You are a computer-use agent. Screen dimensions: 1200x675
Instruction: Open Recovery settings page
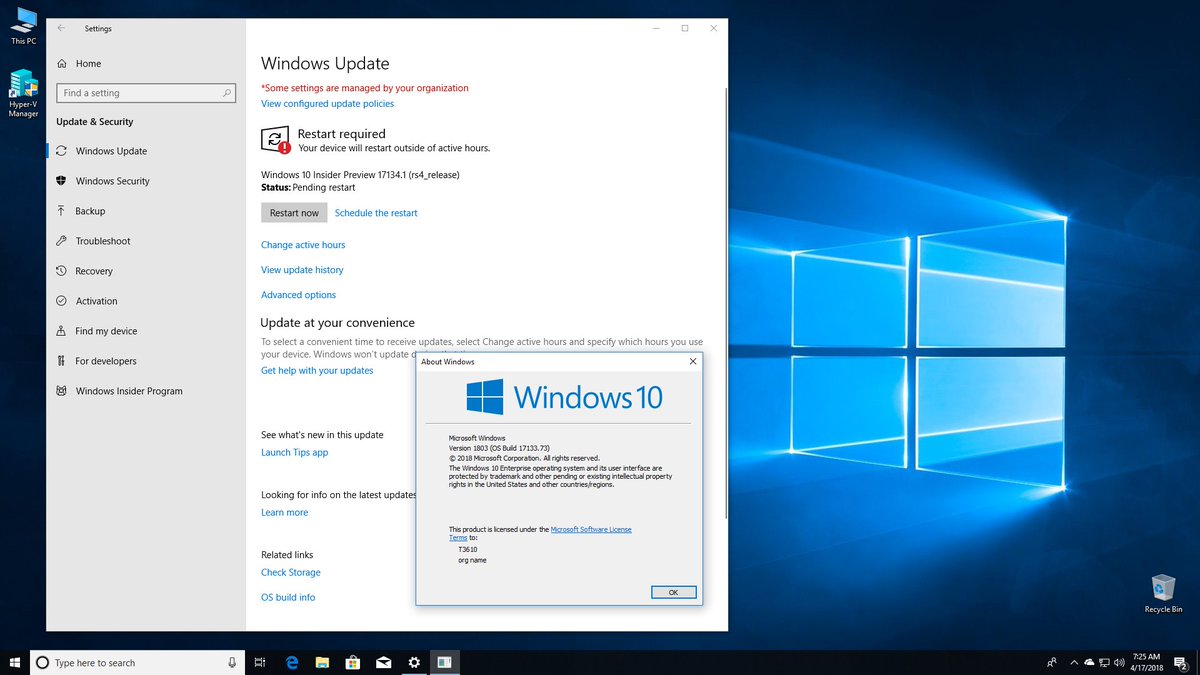[146, 271]
